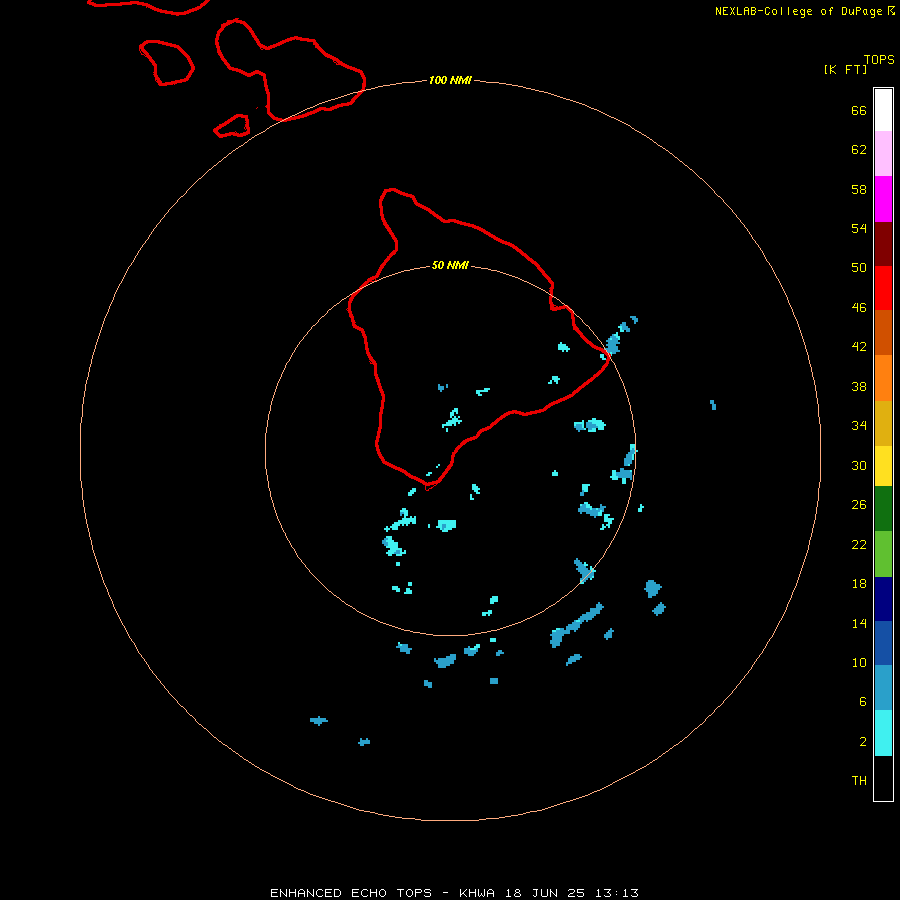The width and height of the screenshot is (900, 900).
Task: Select the magenta legend color block
Action: point(883,199)
